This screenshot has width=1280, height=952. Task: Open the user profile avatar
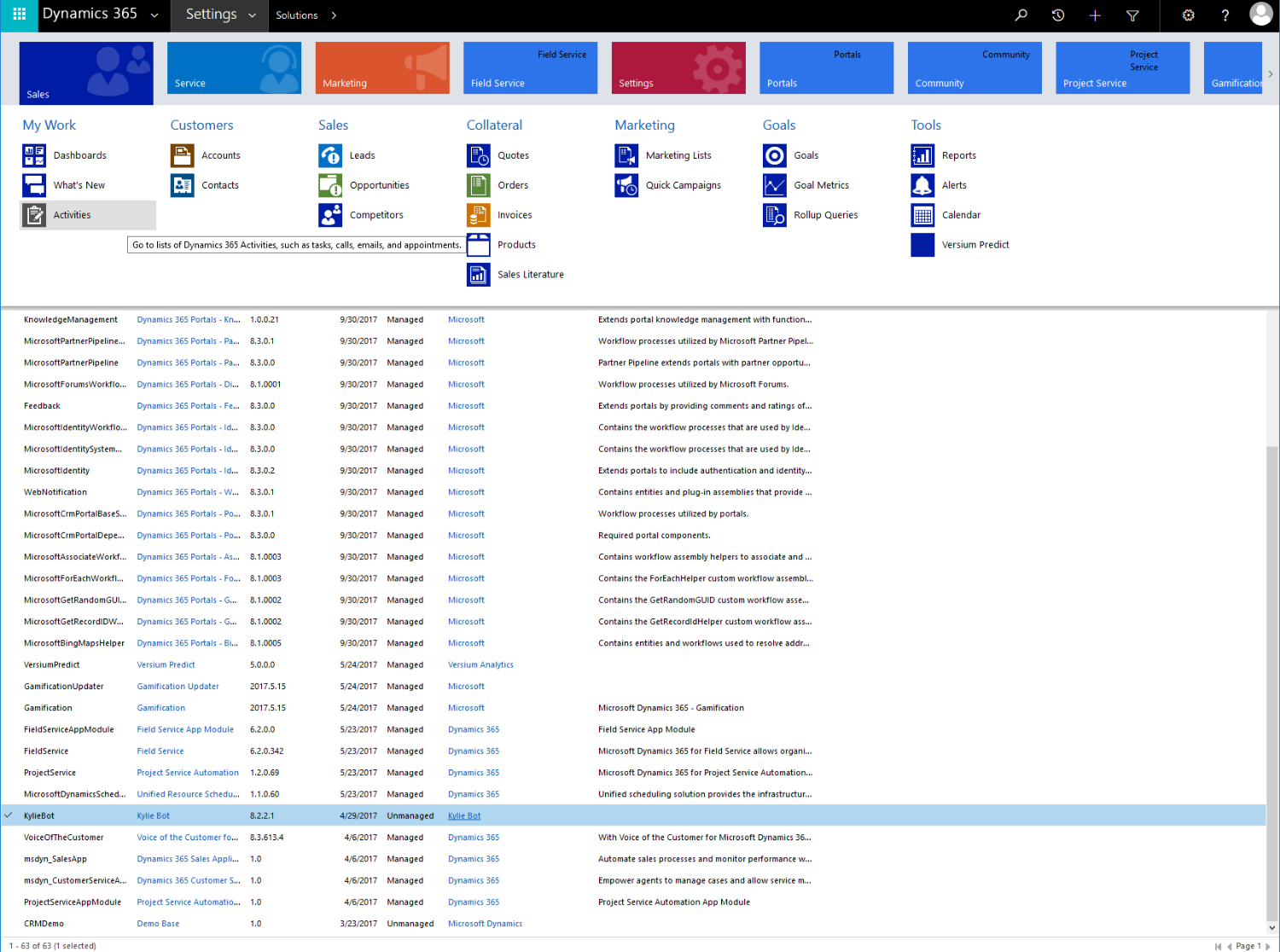(x=1261, y=14)
